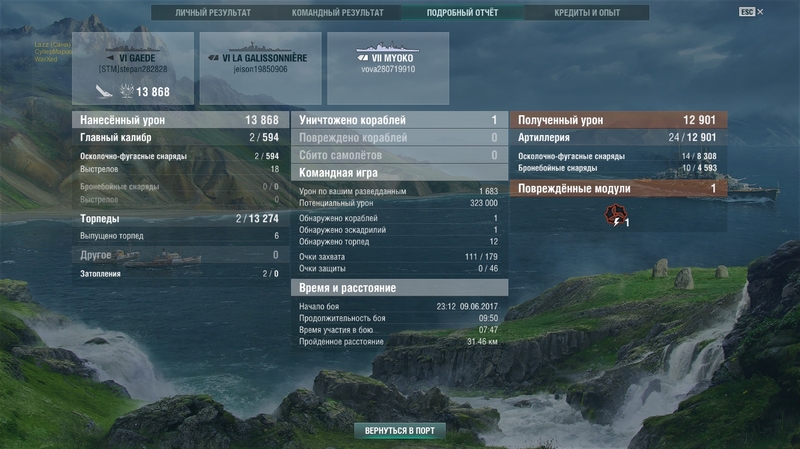
Task: Select the Подробный отчёт tab
Action: [462, 13]
